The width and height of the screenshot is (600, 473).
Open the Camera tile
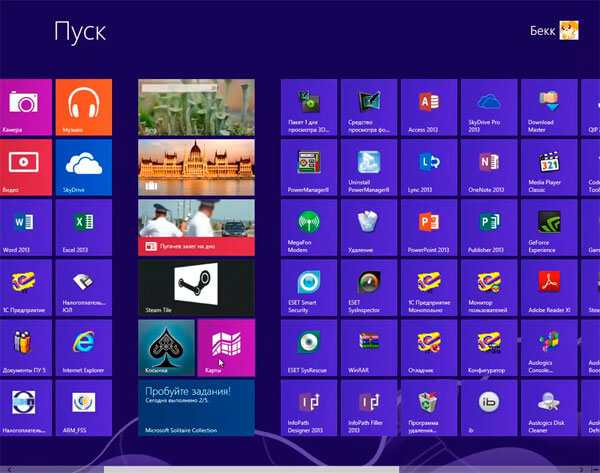point(26,107)
